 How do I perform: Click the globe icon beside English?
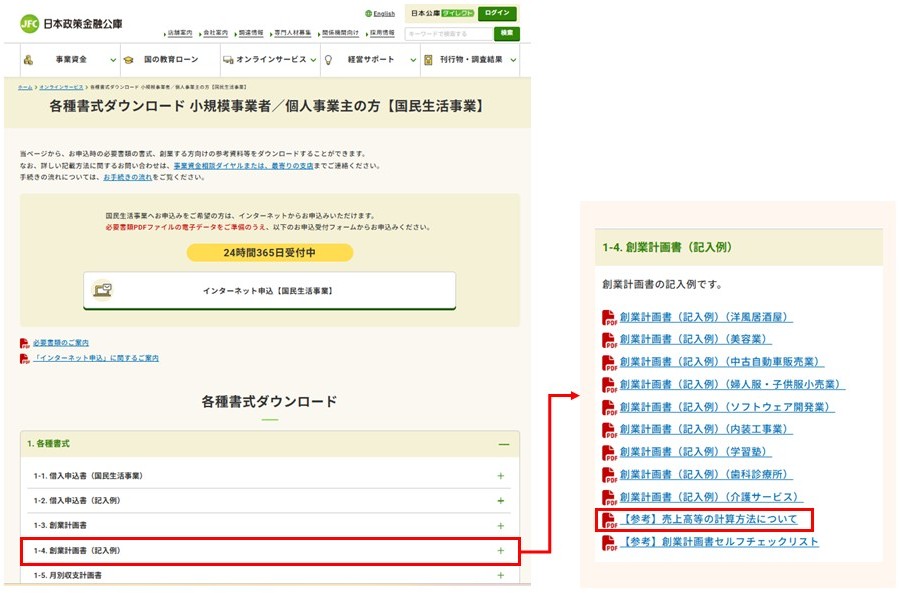(x=369, y=14)
